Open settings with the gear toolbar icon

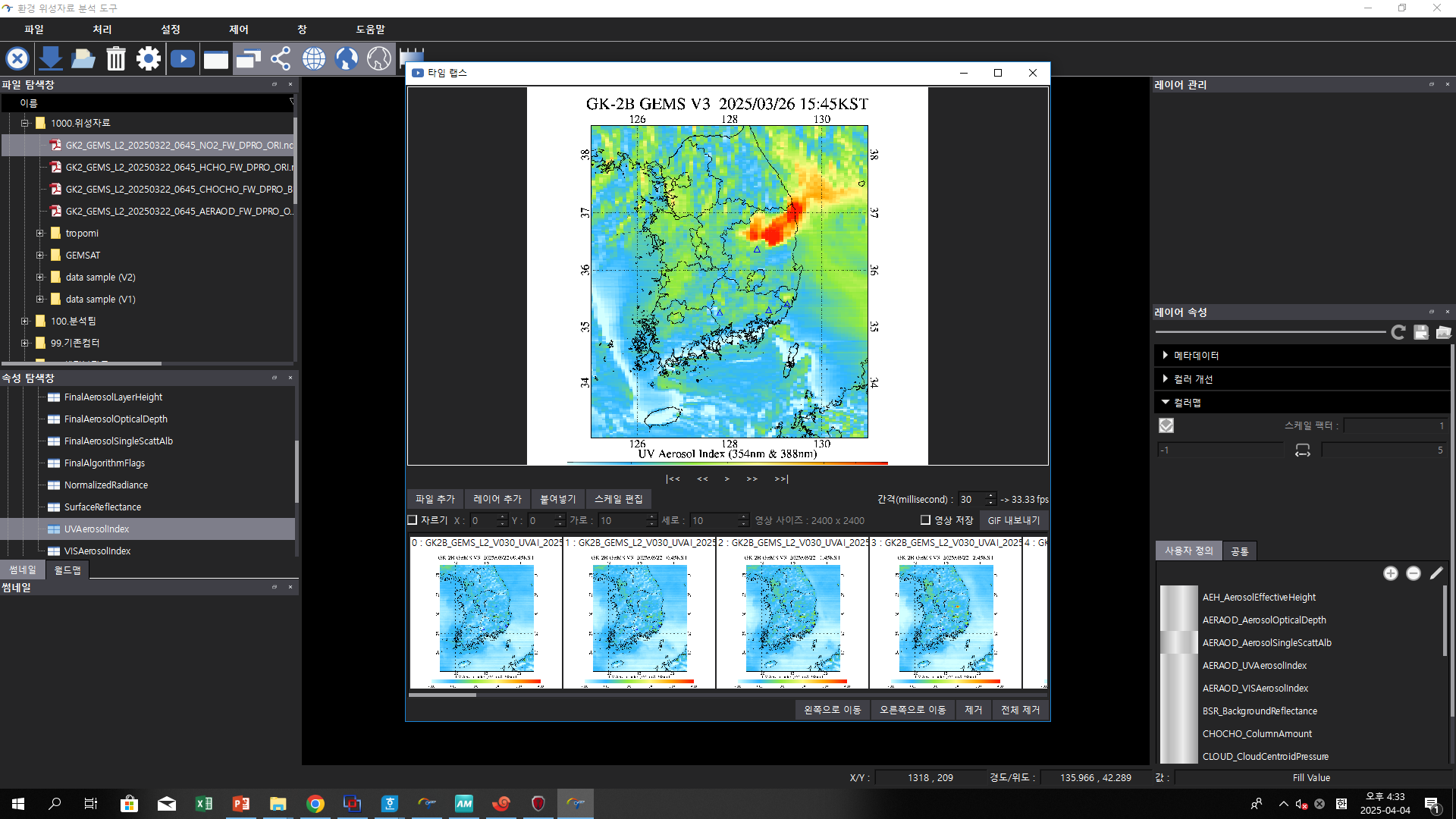[149, 58]
